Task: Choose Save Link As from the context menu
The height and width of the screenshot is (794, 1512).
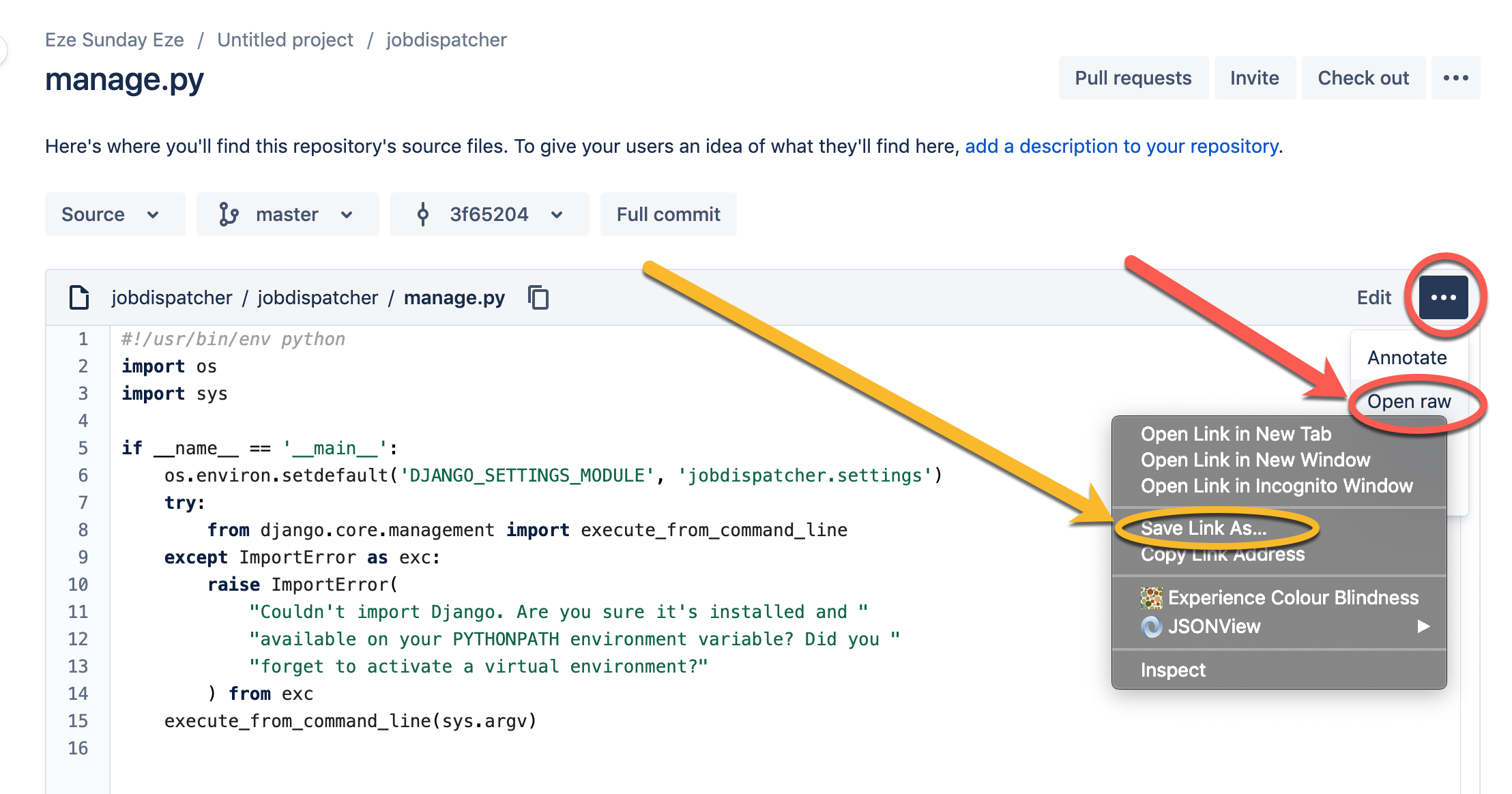Action: click(x=1204, y=527)
